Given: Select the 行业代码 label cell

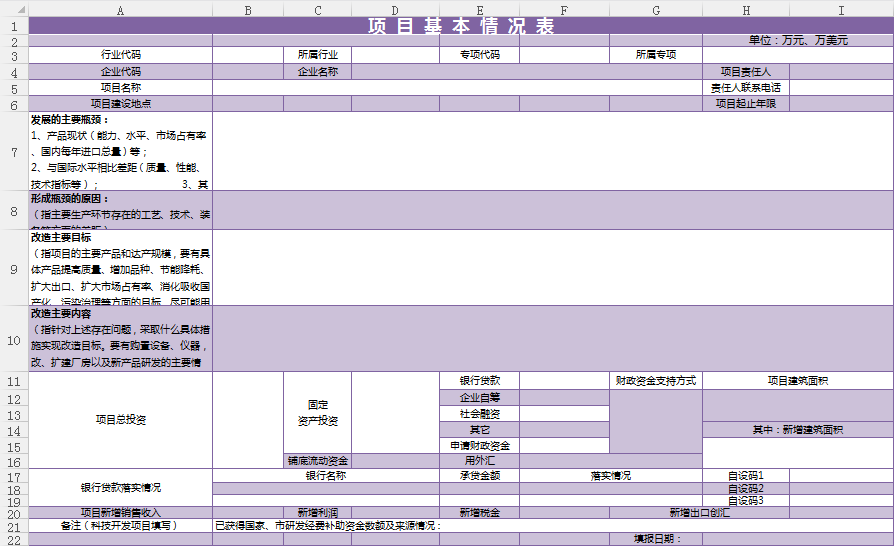Looking at the screenshot, I should pos(120,55).
